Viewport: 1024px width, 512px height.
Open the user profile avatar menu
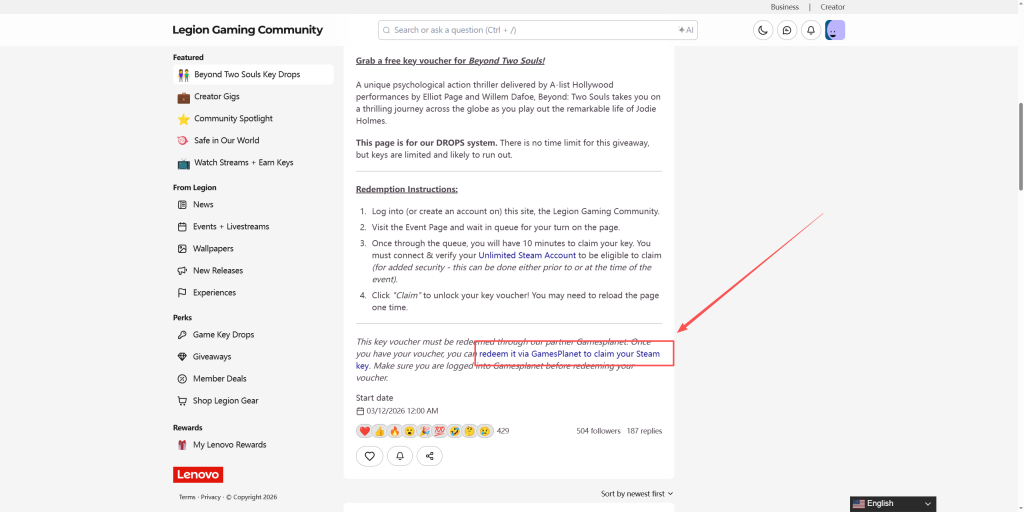point(835,30)
